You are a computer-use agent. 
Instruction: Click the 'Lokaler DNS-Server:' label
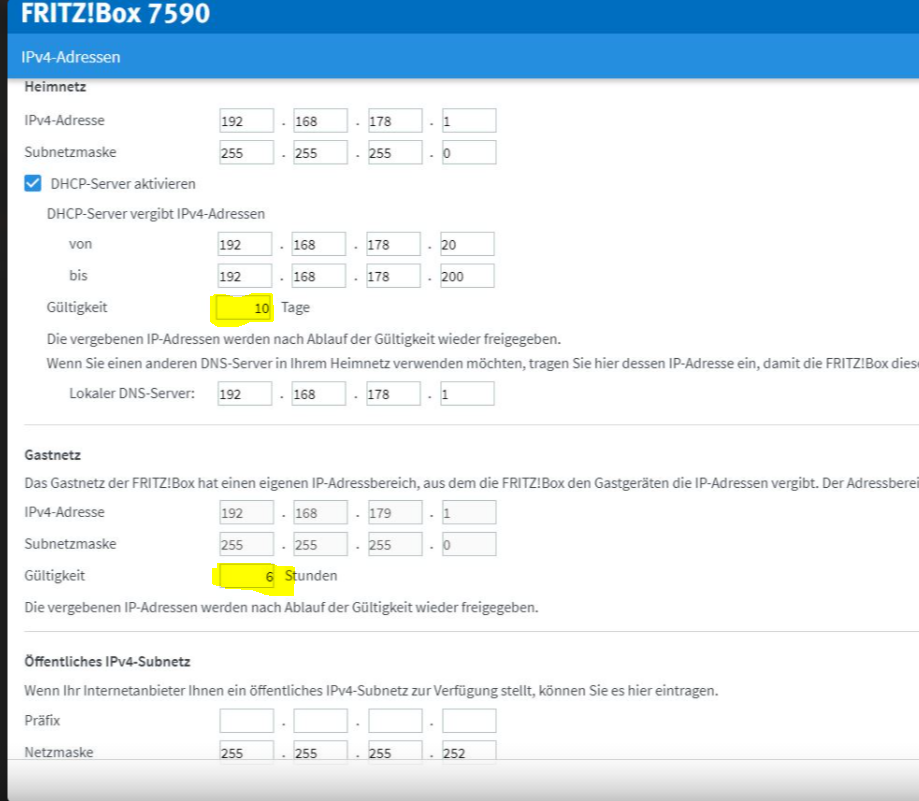pos(132,393)
